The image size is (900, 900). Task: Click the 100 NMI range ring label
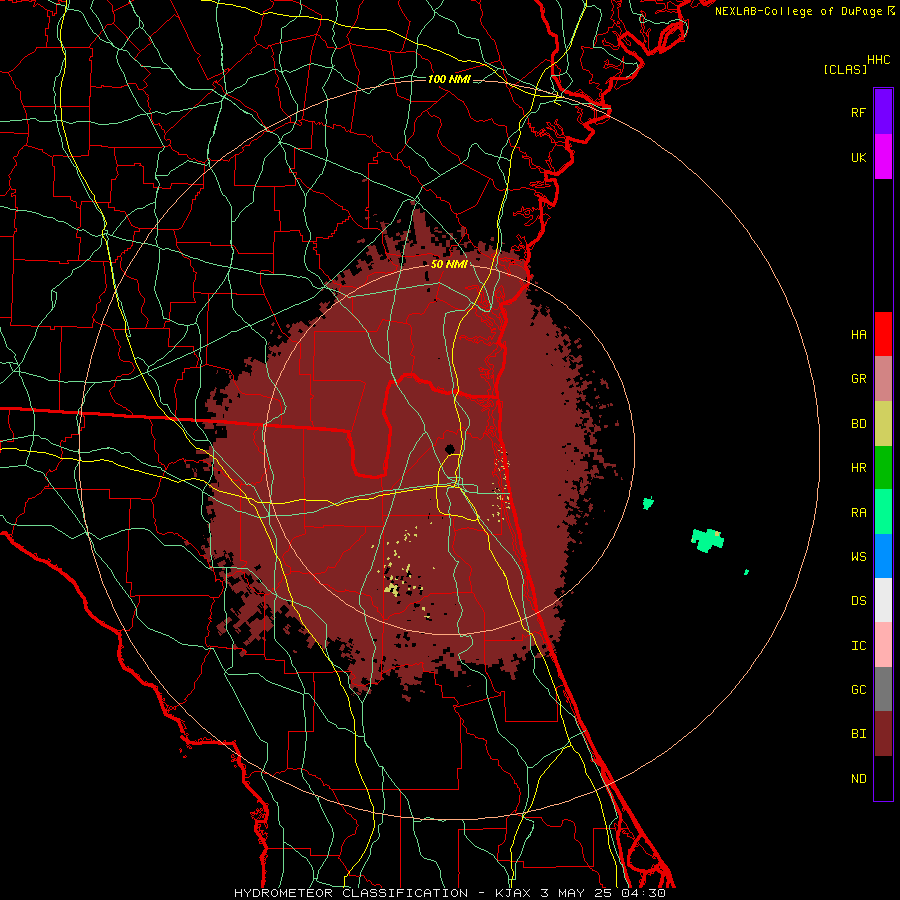click(x=449, y=79)
